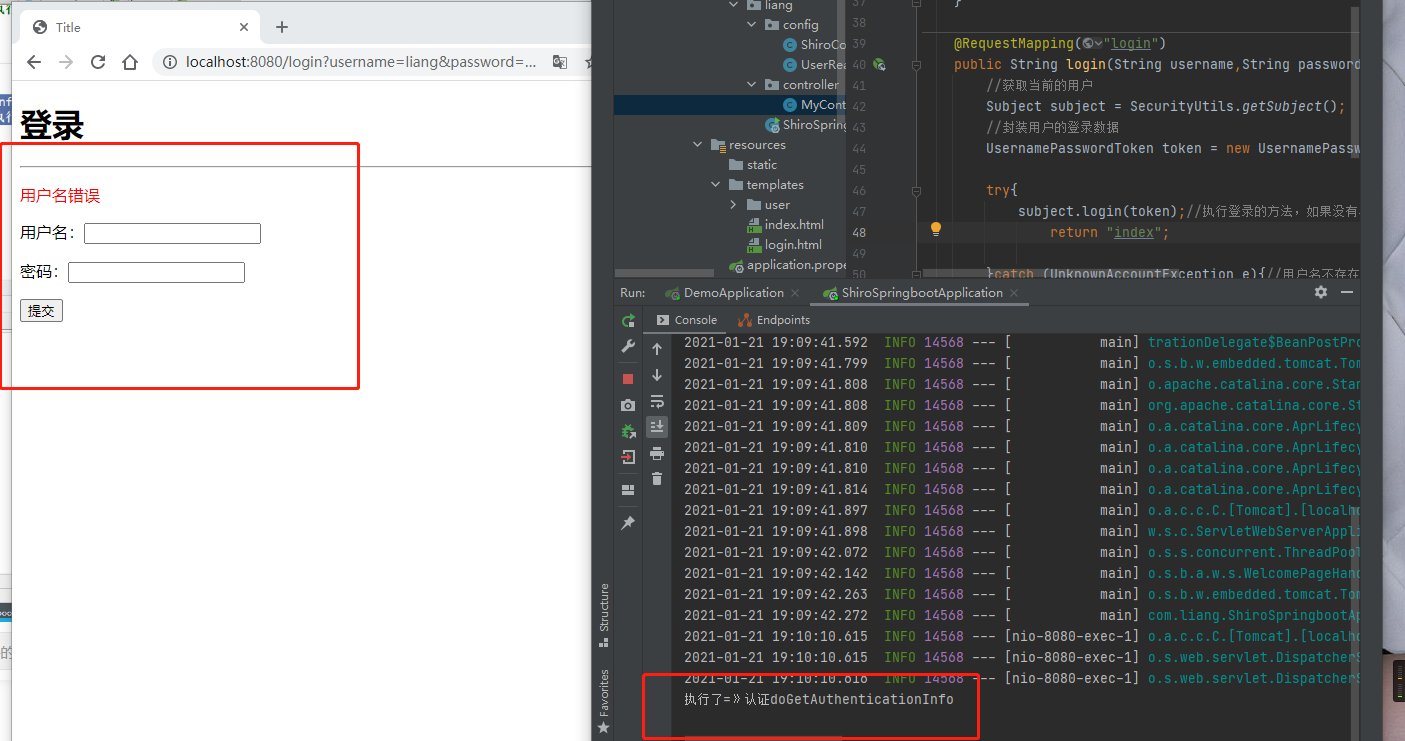Toggle scroll to end in console
Viewport: 1405px width, 741px height.
657,427
